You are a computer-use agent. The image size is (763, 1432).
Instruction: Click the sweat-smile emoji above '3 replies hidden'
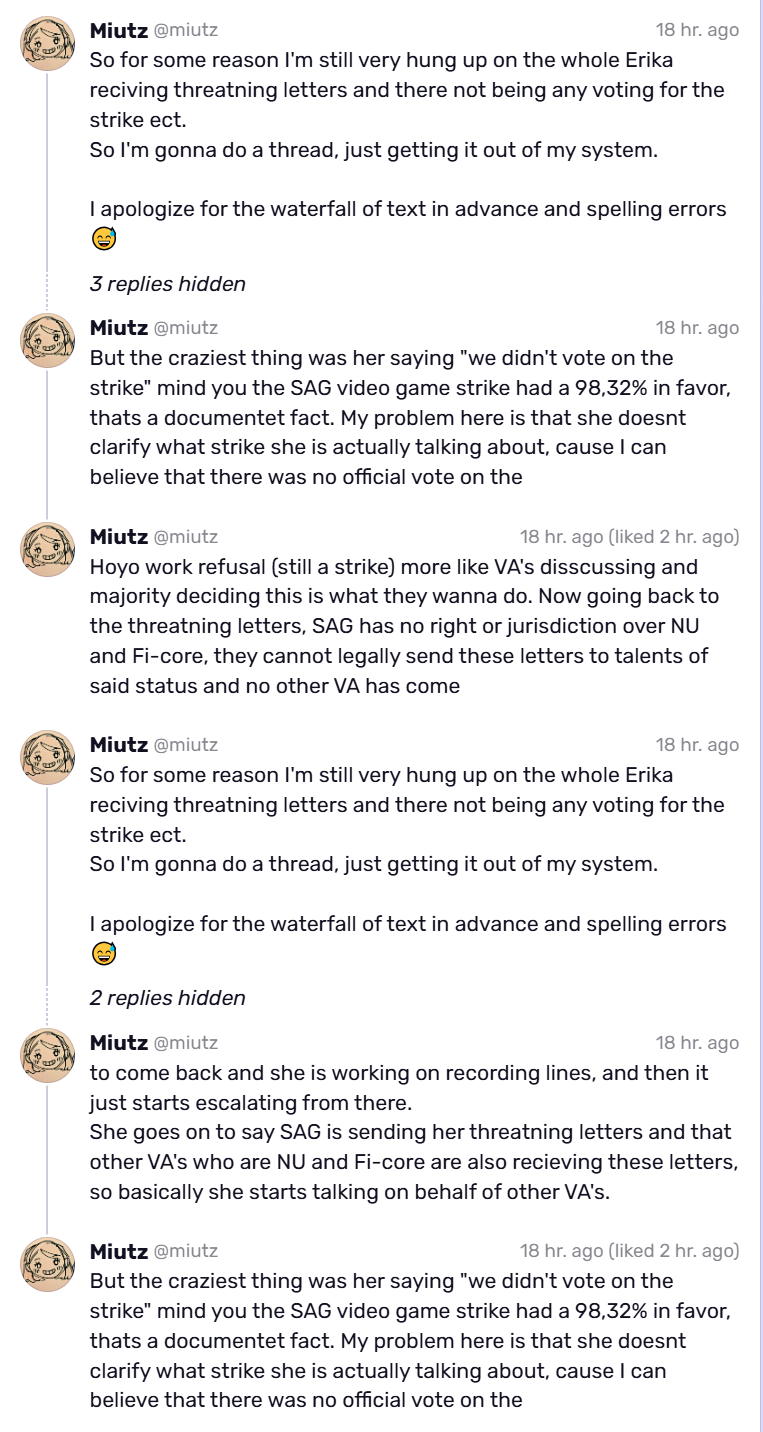pos(103,238)
